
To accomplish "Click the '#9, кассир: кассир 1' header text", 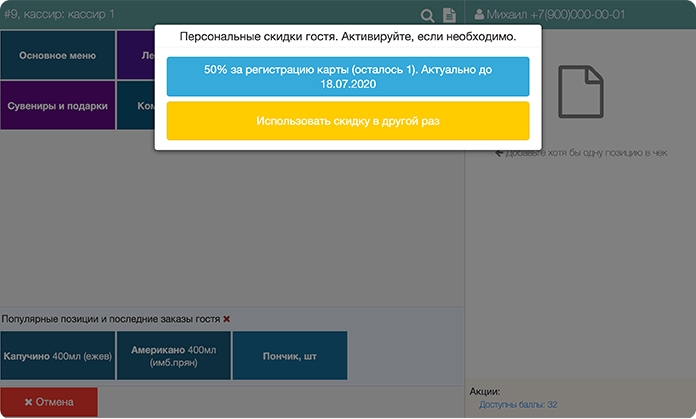I will click(60, 15).
